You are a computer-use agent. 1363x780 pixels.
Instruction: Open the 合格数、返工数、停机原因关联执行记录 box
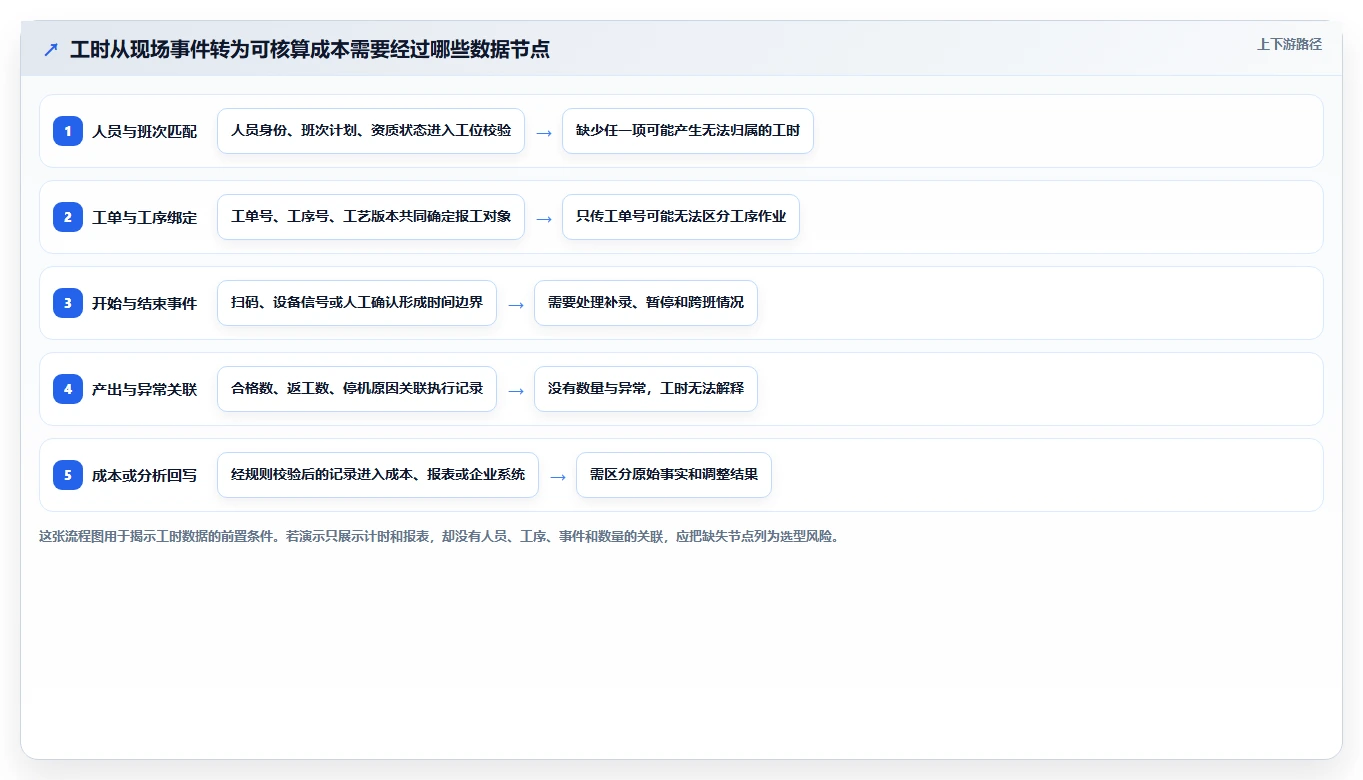tap(357, 389)
